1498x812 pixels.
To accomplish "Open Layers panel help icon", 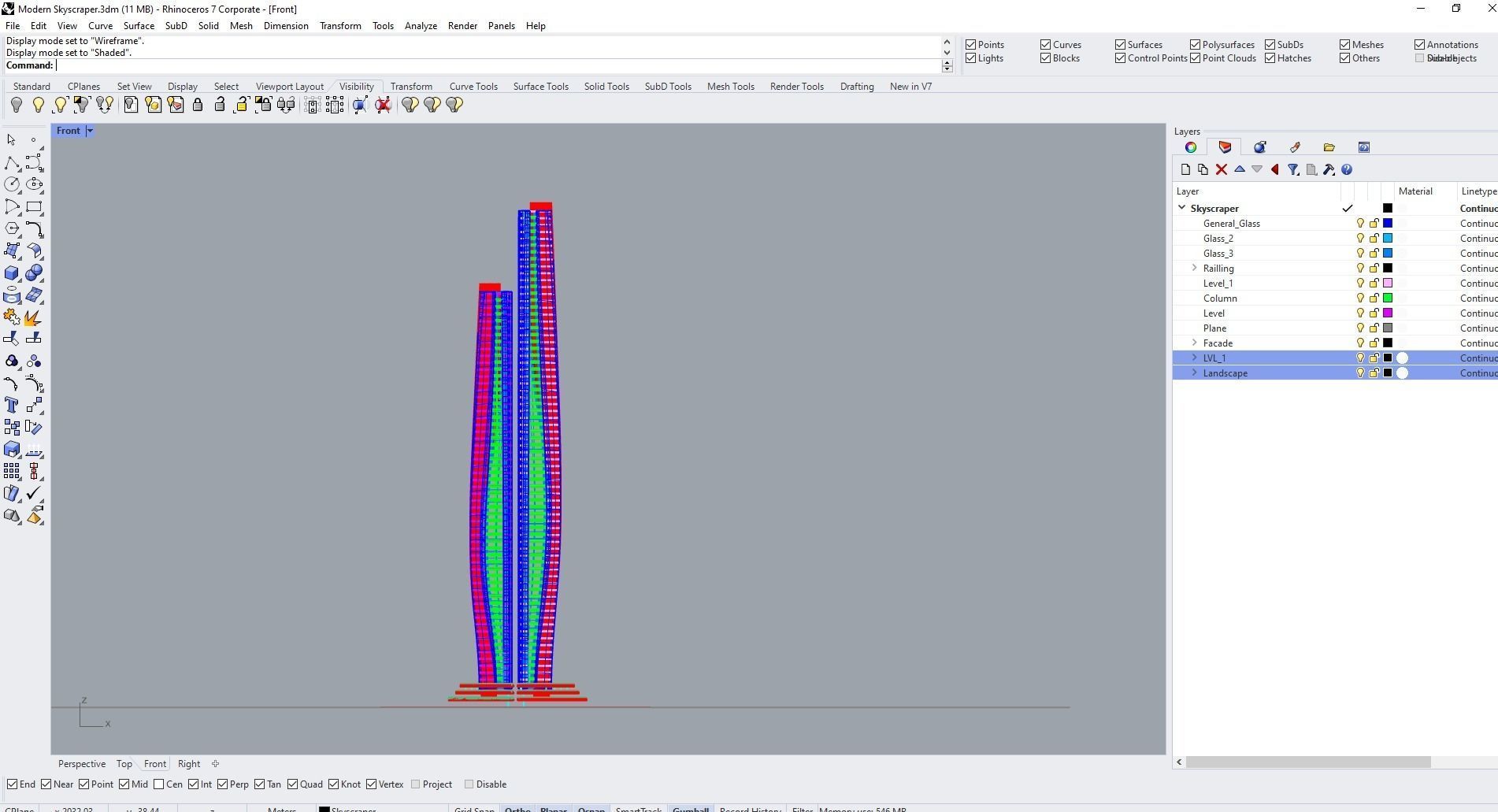I will (x=1347, y=169).
